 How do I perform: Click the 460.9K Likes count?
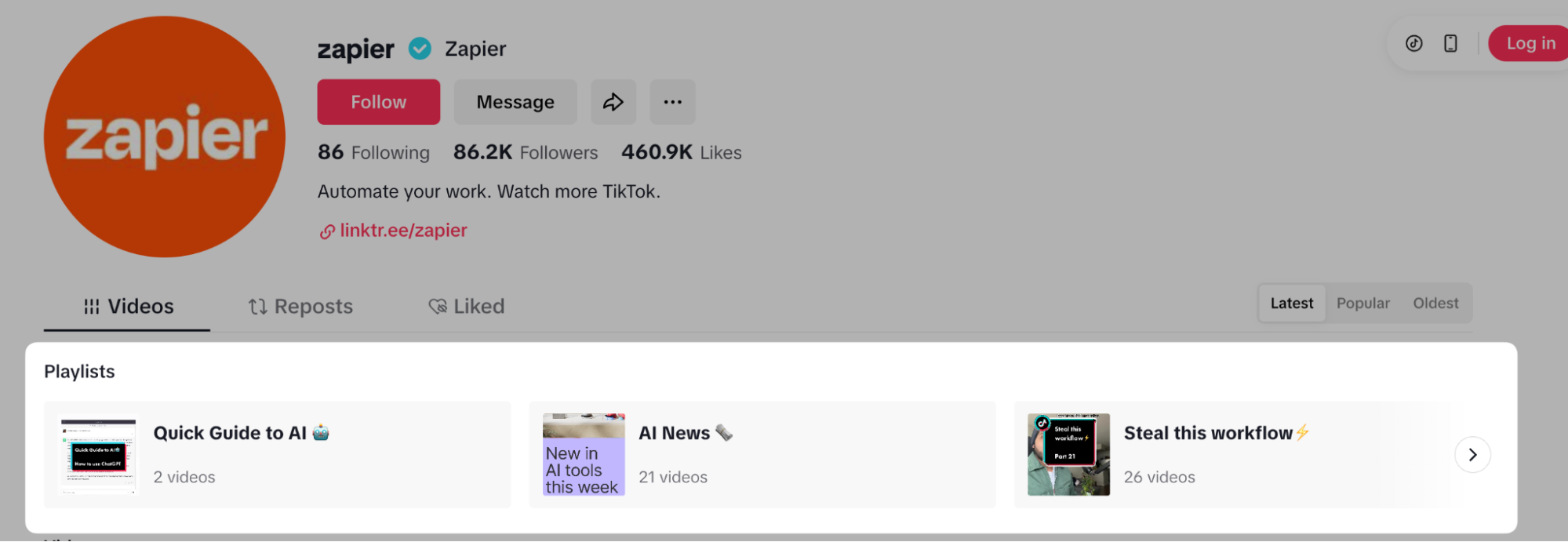pyautogui.click(x=682, y=152)
